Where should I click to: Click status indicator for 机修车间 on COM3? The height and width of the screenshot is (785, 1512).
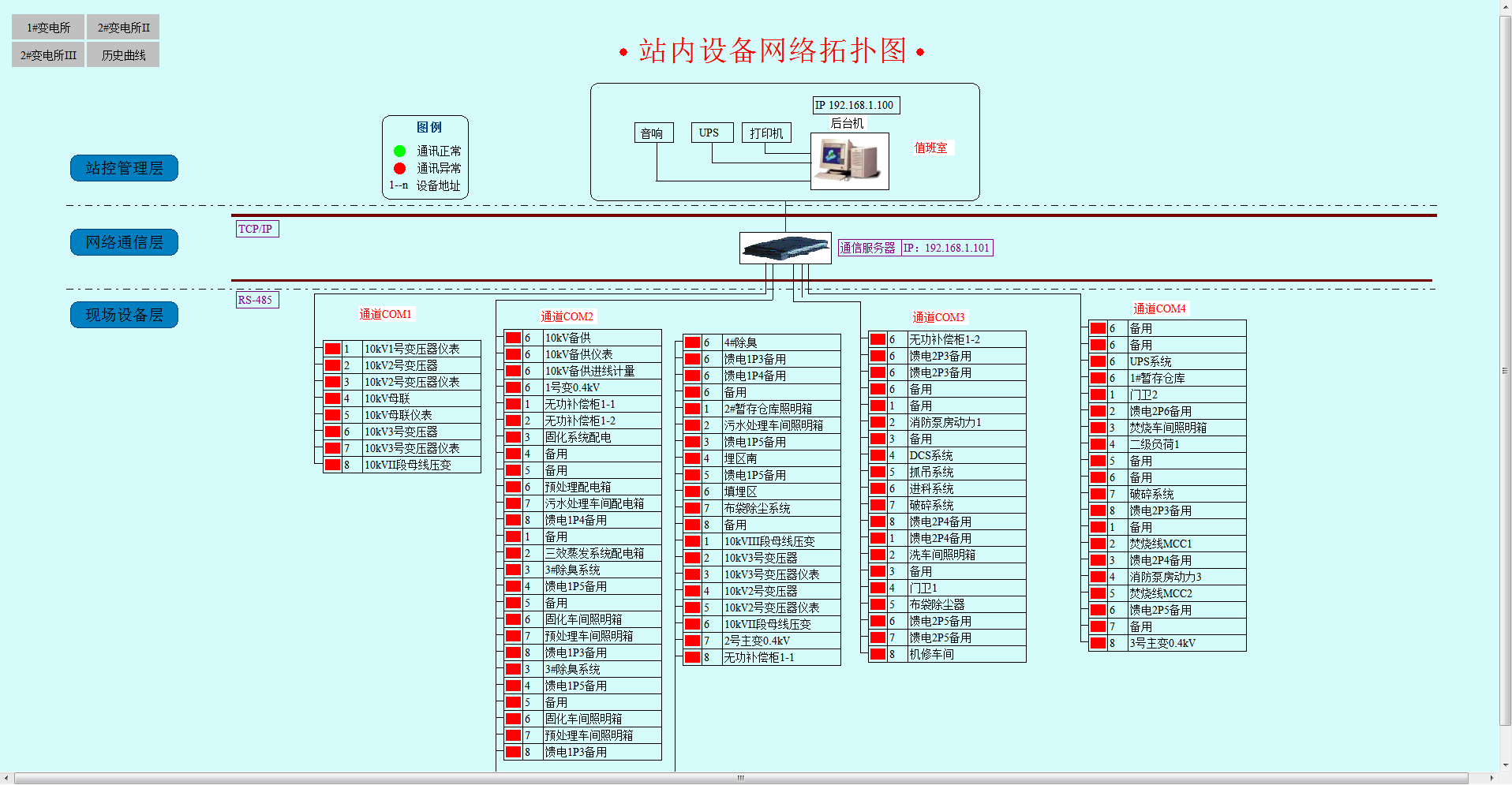pyautogui.click(x=878, y=654)
